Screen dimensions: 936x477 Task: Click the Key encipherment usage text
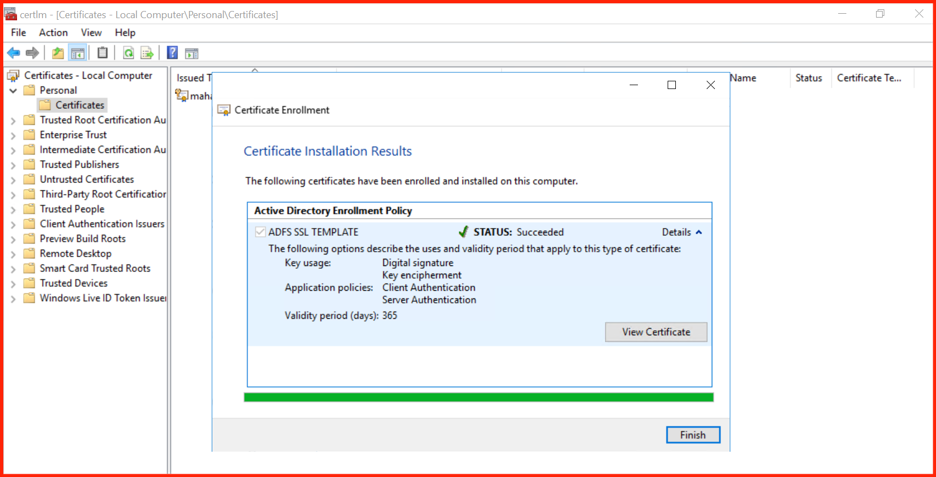(x=422, y=275)
